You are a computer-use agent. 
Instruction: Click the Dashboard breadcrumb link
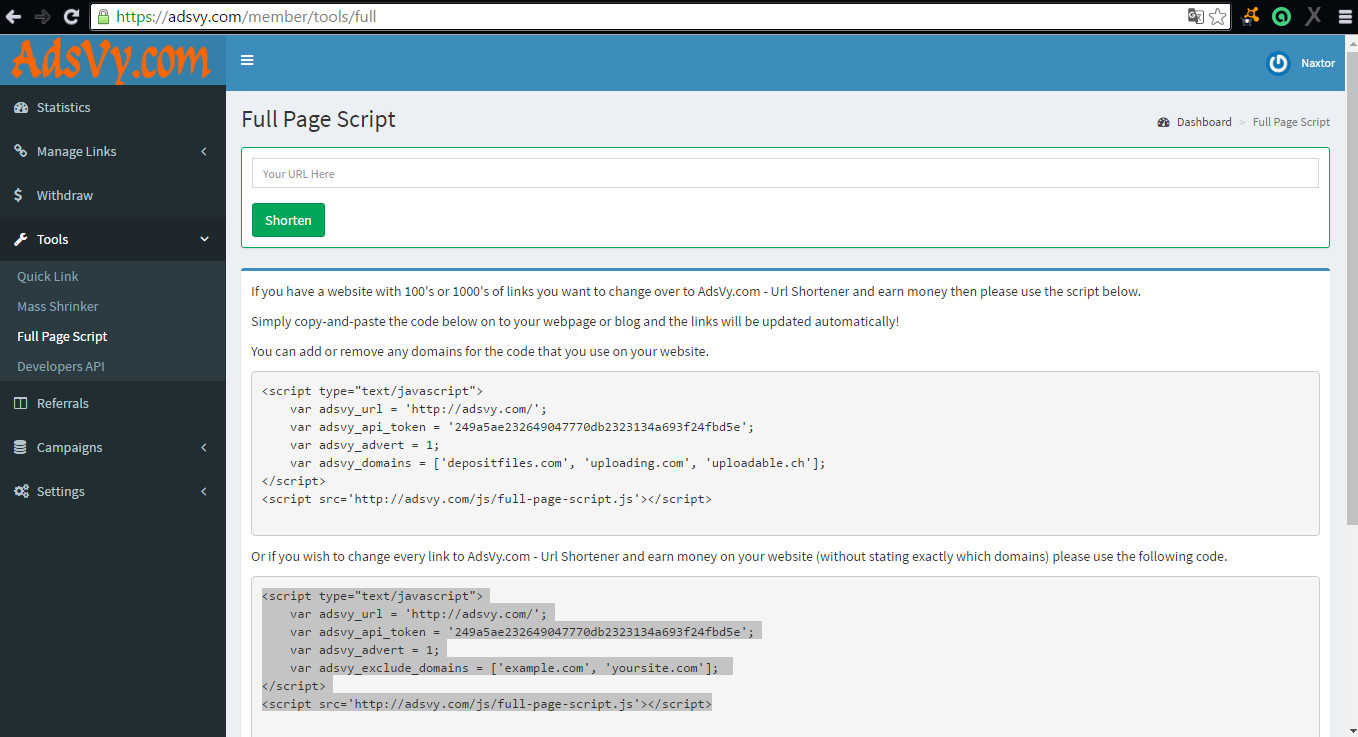point(1203,121)
